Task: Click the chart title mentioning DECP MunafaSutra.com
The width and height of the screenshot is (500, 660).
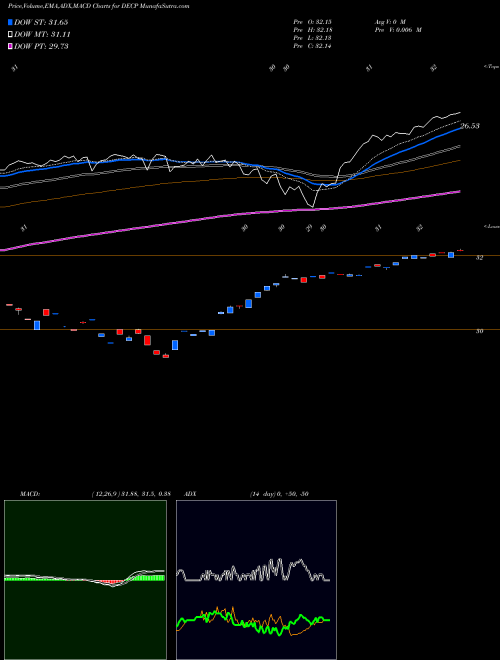Action: 98,6
